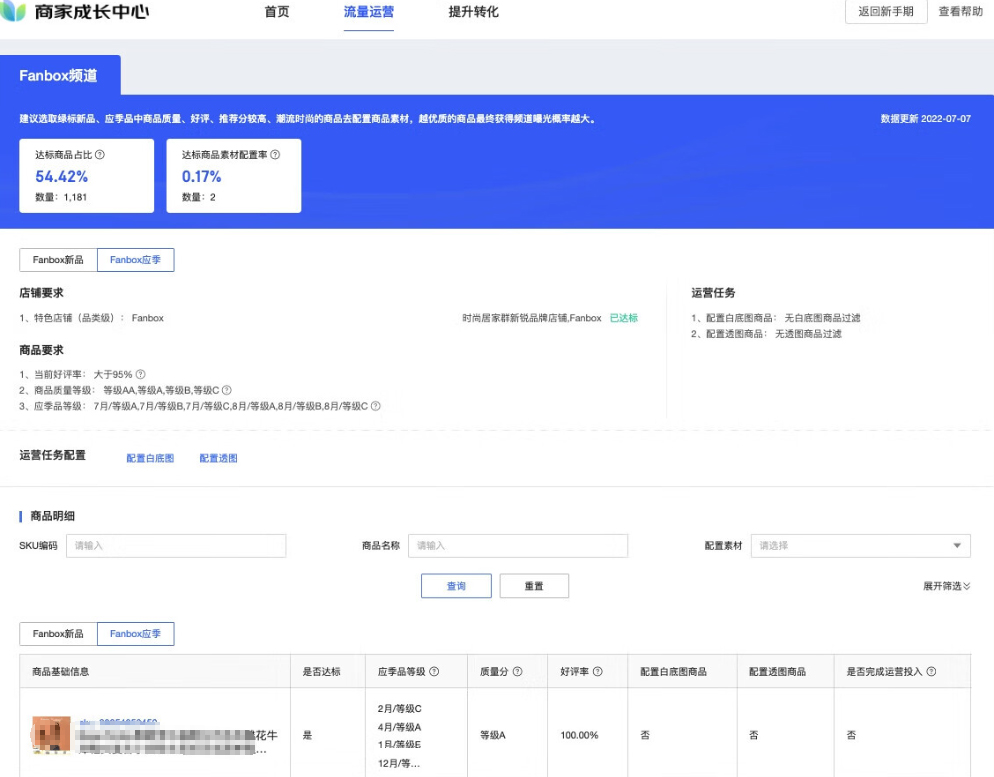Select Fanbox应季 in the product detail table
Viewport: 994px width, 777px height.
point(135,633)
